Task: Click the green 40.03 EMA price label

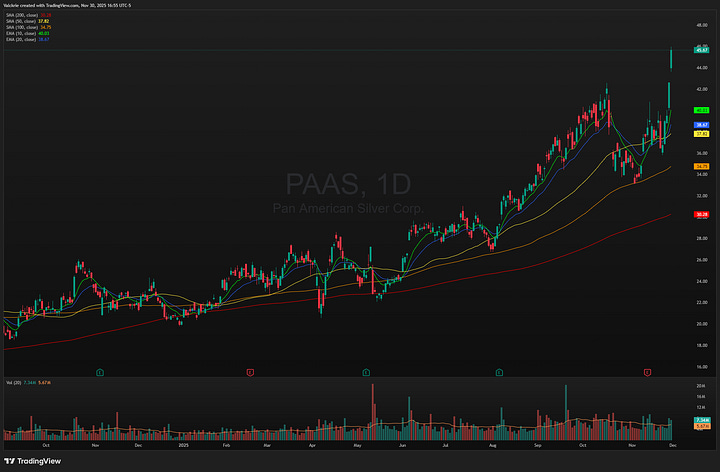Action: pyautogui.click(x=702, y=110)
